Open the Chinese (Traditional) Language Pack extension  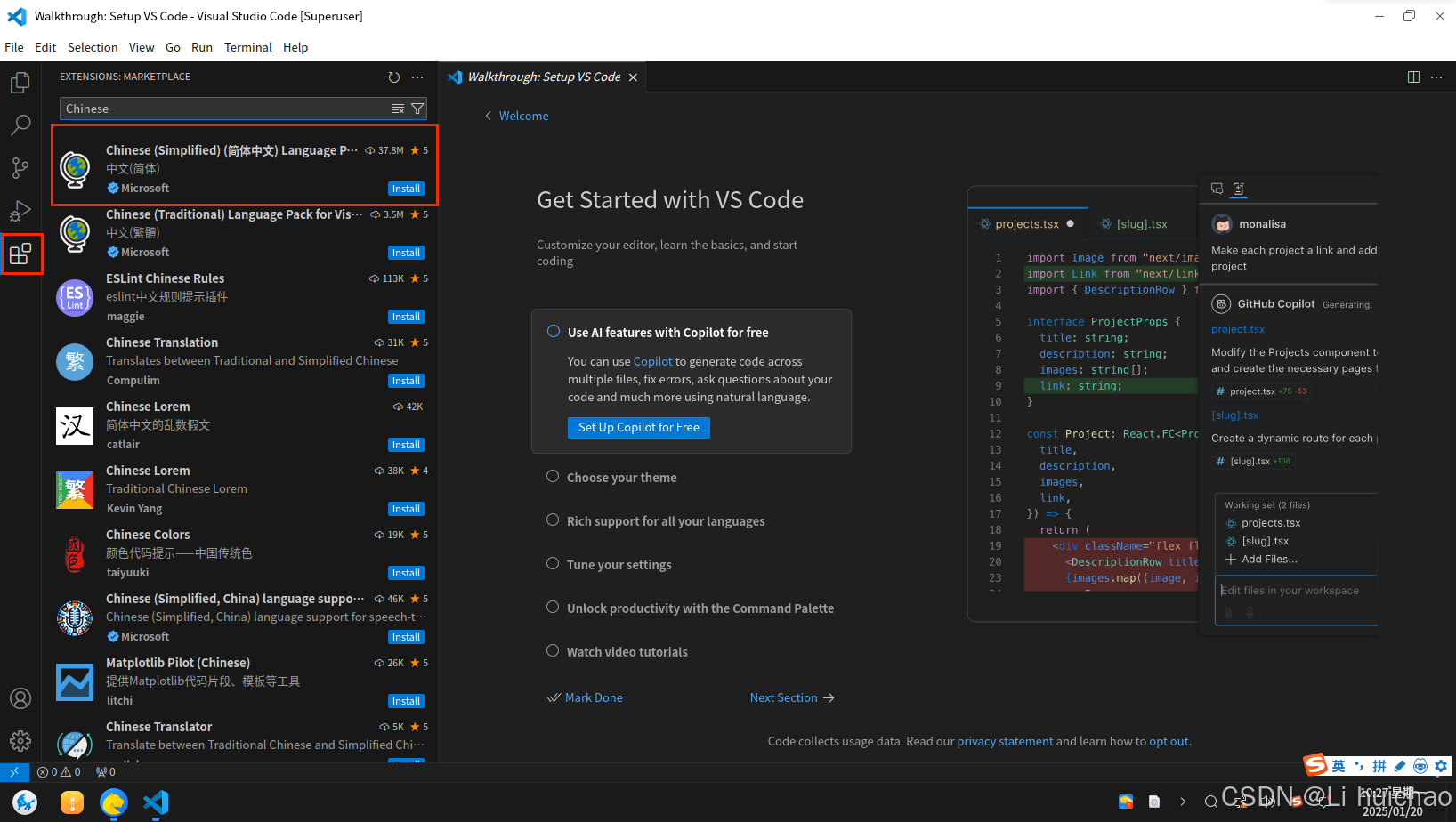click(244, 233)
